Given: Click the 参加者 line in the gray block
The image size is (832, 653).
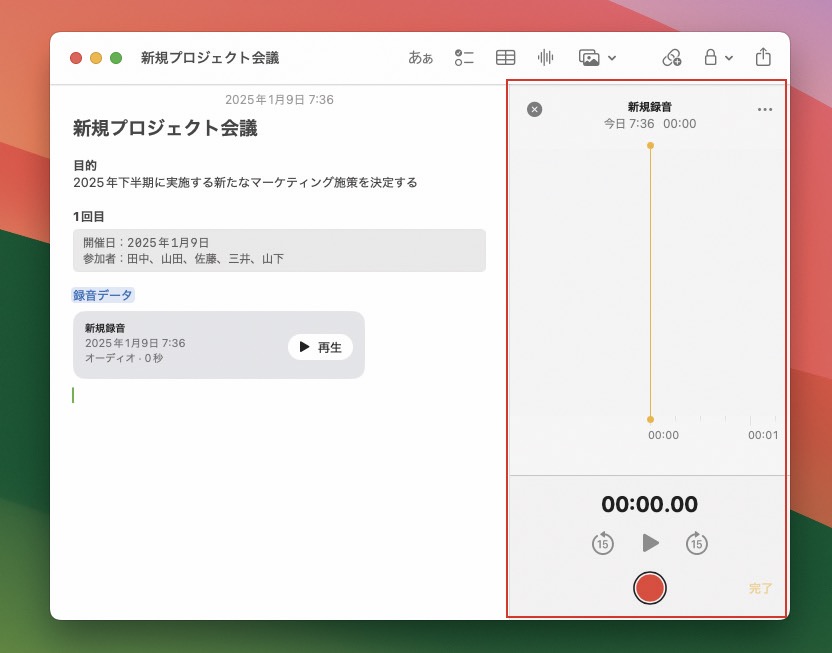Looking at the screenshot, I should click(184, 259).
